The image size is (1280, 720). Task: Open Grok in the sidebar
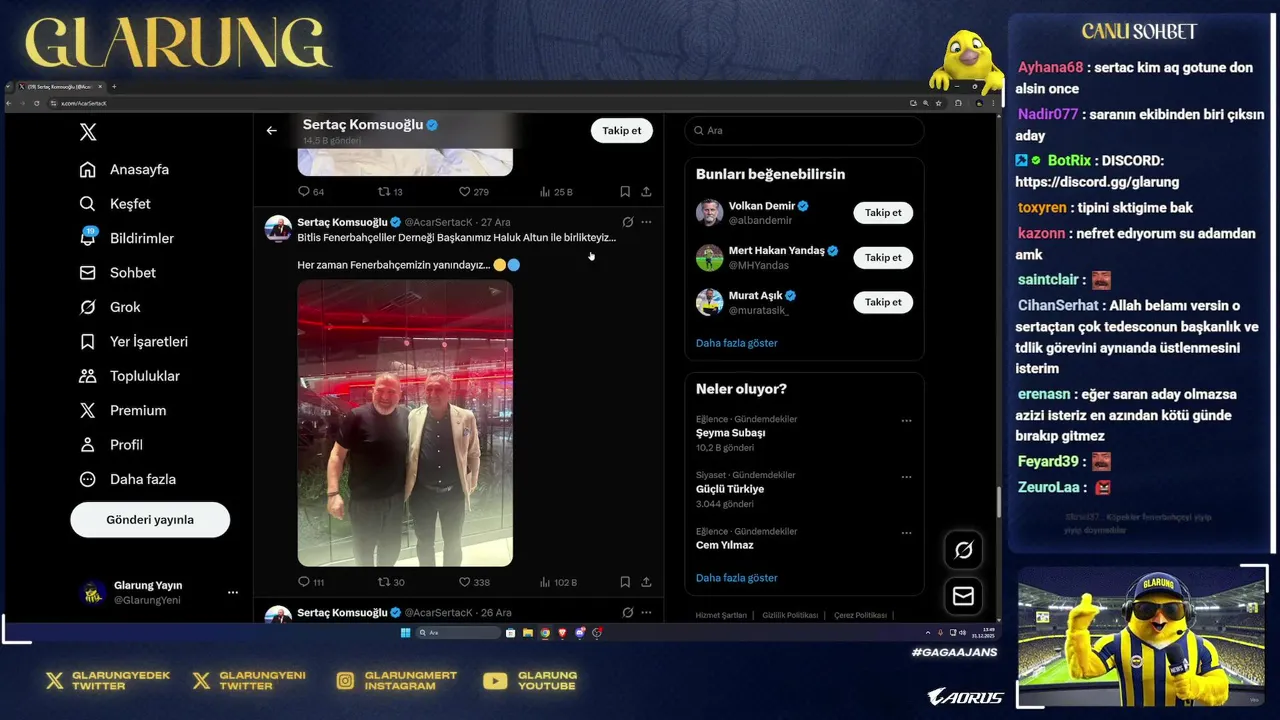[110, 307]
